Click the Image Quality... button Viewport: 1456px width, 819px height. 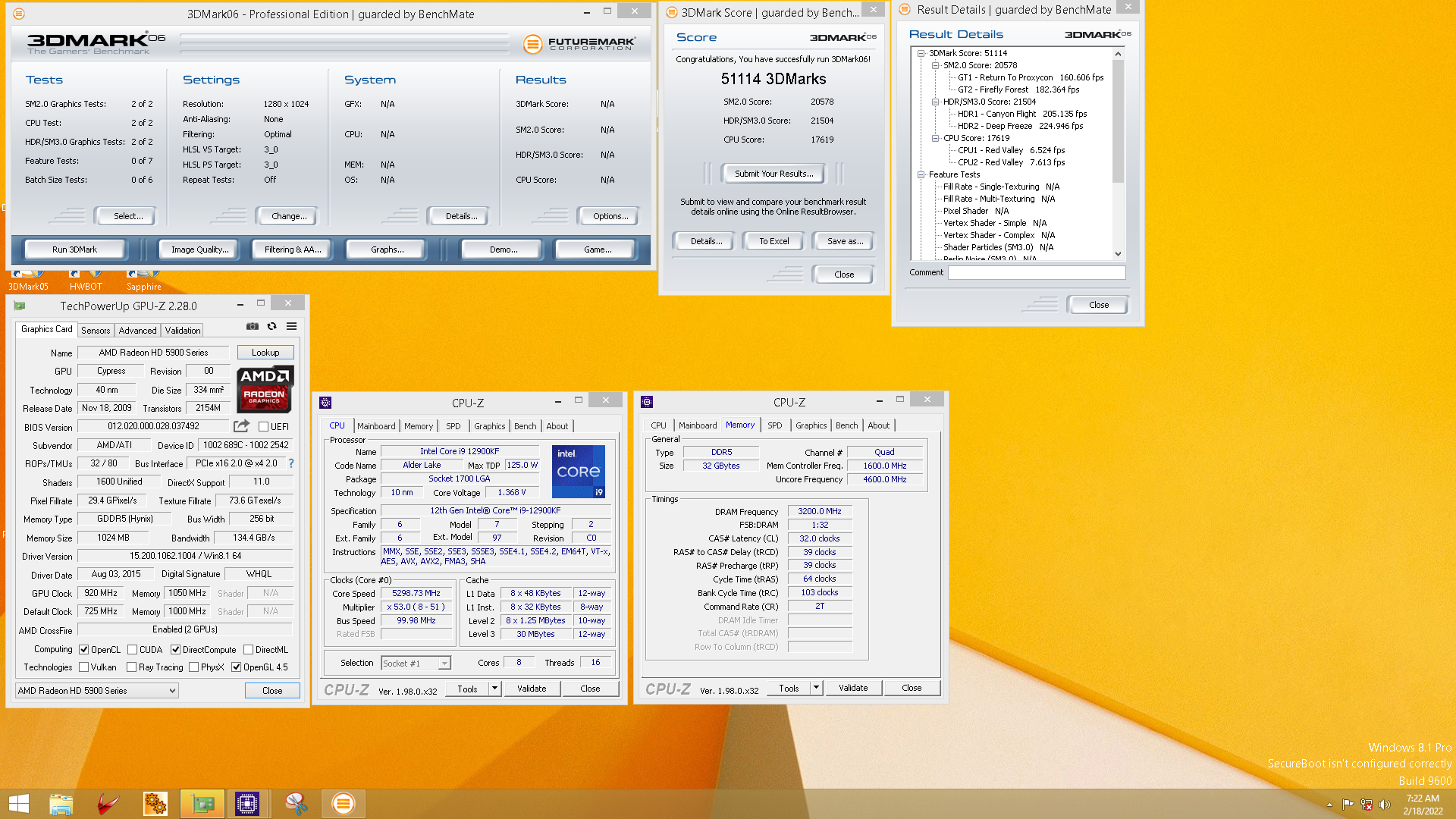199,249
